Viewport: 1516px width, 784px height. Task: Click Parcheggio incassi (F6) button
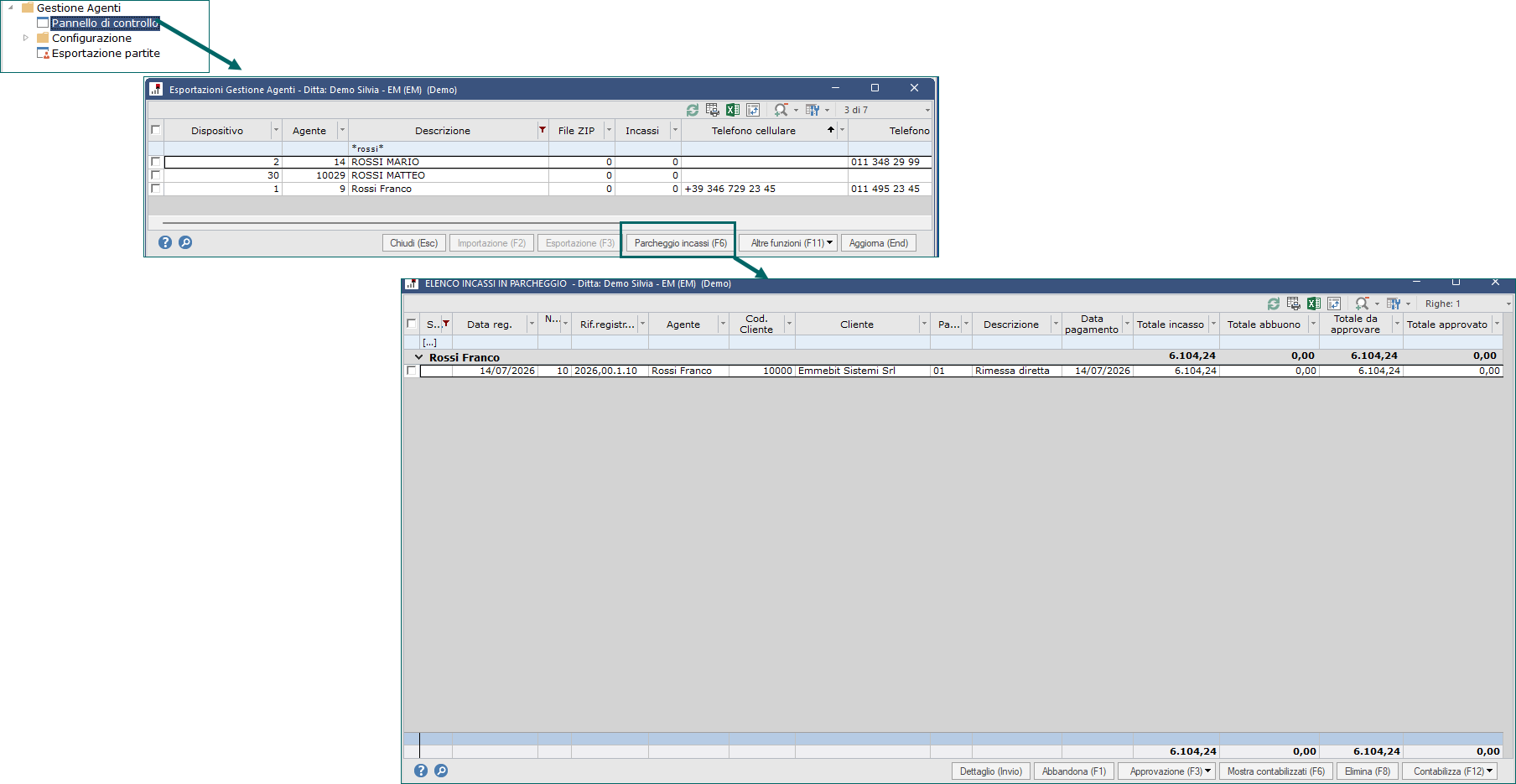pos(681,243)
